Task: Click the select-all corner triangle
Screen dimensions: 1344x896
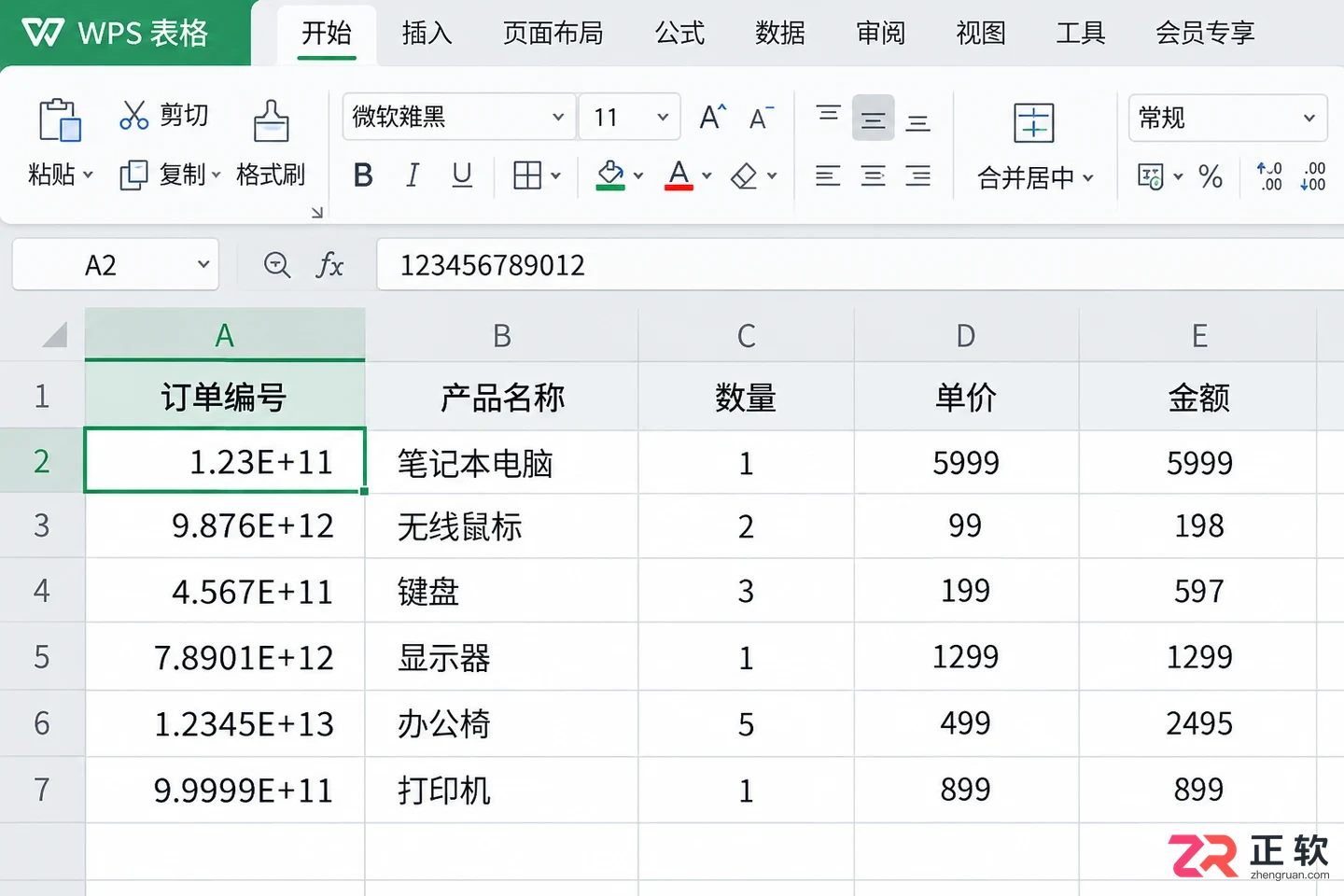Action: [54, 333]
